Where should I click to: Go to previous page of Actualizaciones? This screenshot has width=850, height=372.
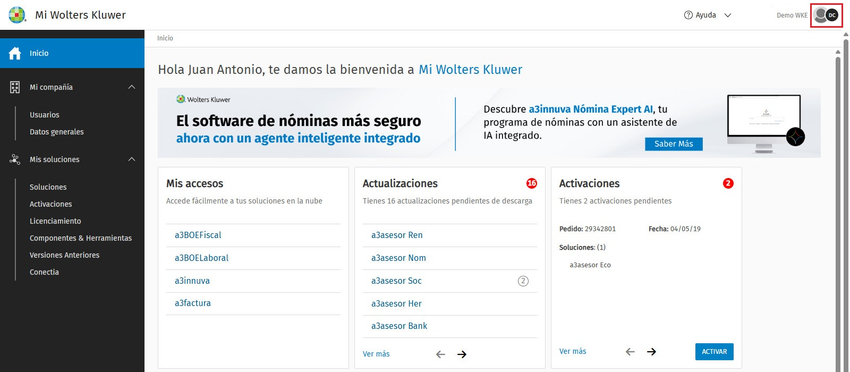(440, 354)
